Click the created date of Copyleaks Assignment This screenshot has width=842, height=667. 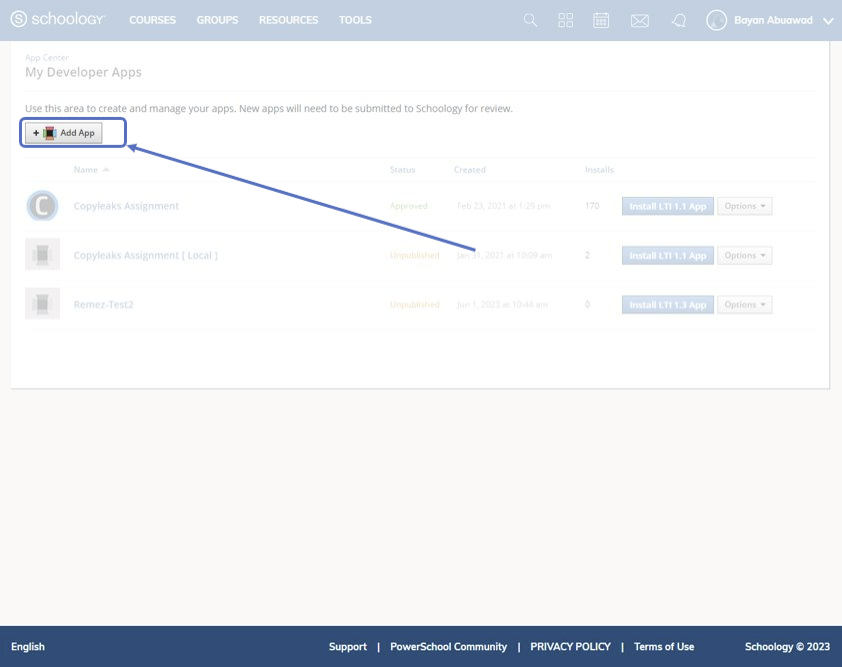point(504,206)
